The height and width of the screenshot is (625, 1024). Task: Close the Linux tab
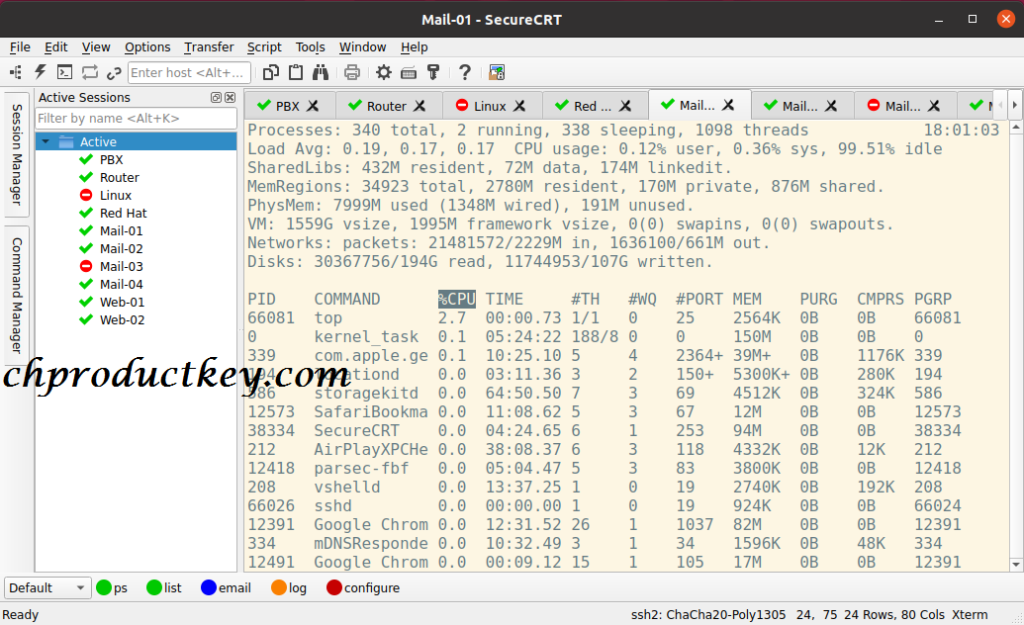tap(520, 106)
